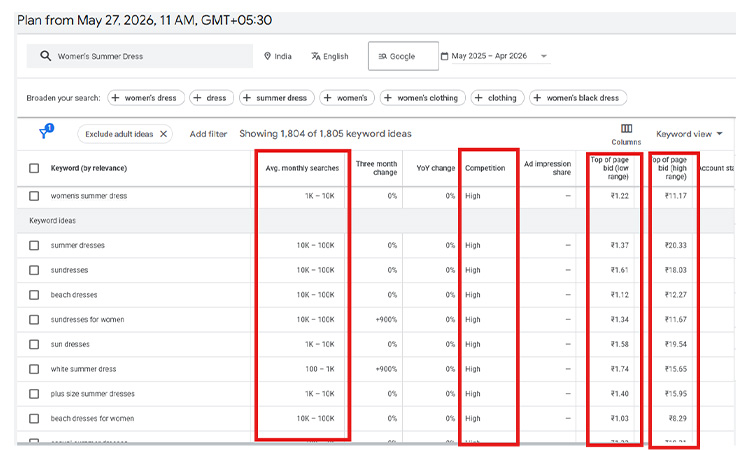Remove the Exclude adult ideas filter
This screenshot has width=750, height=450.
point(163,134)
